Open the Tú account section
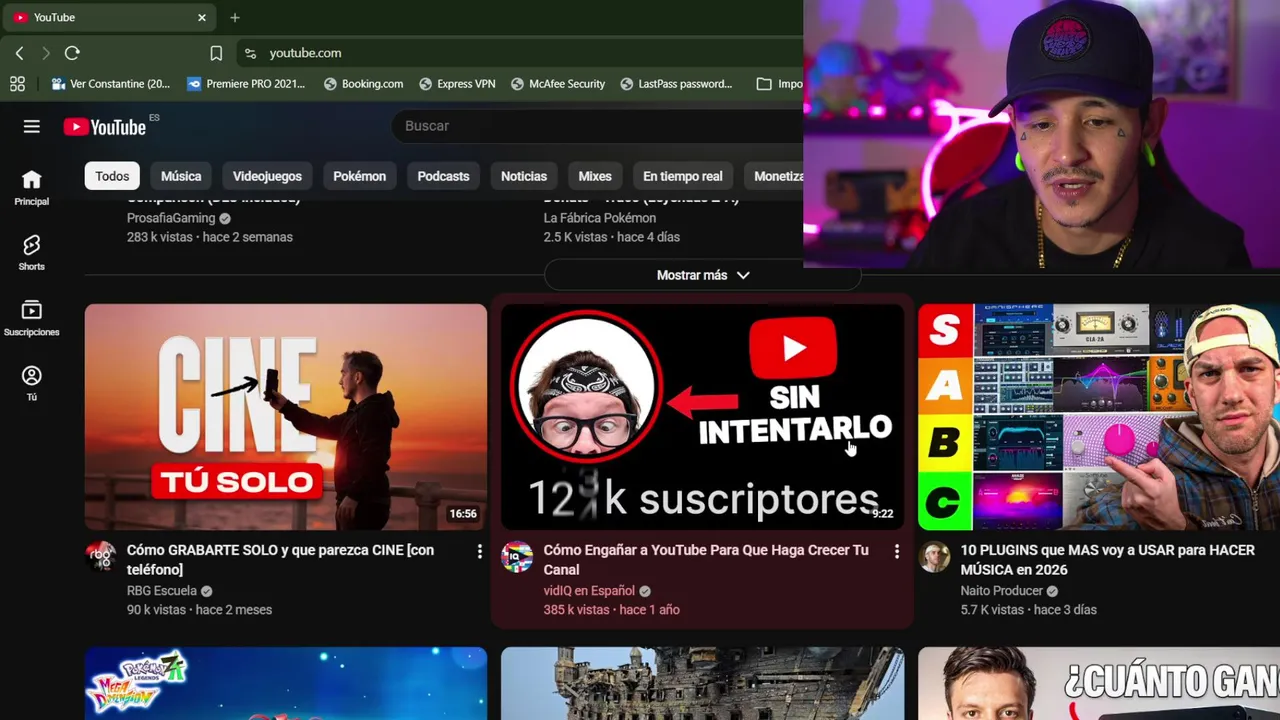The image size is (1280, 720). [x=31, y=383]
